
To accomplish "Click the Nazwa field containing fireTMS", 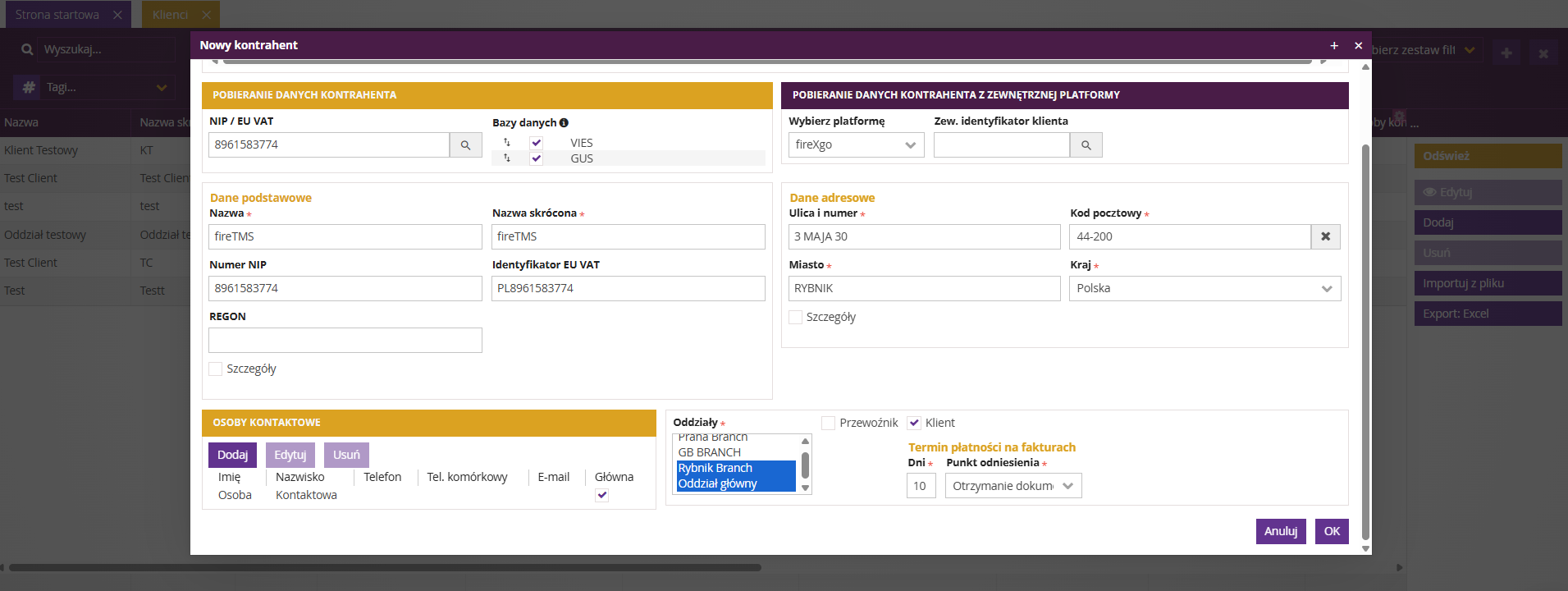I will click(345, 236).
